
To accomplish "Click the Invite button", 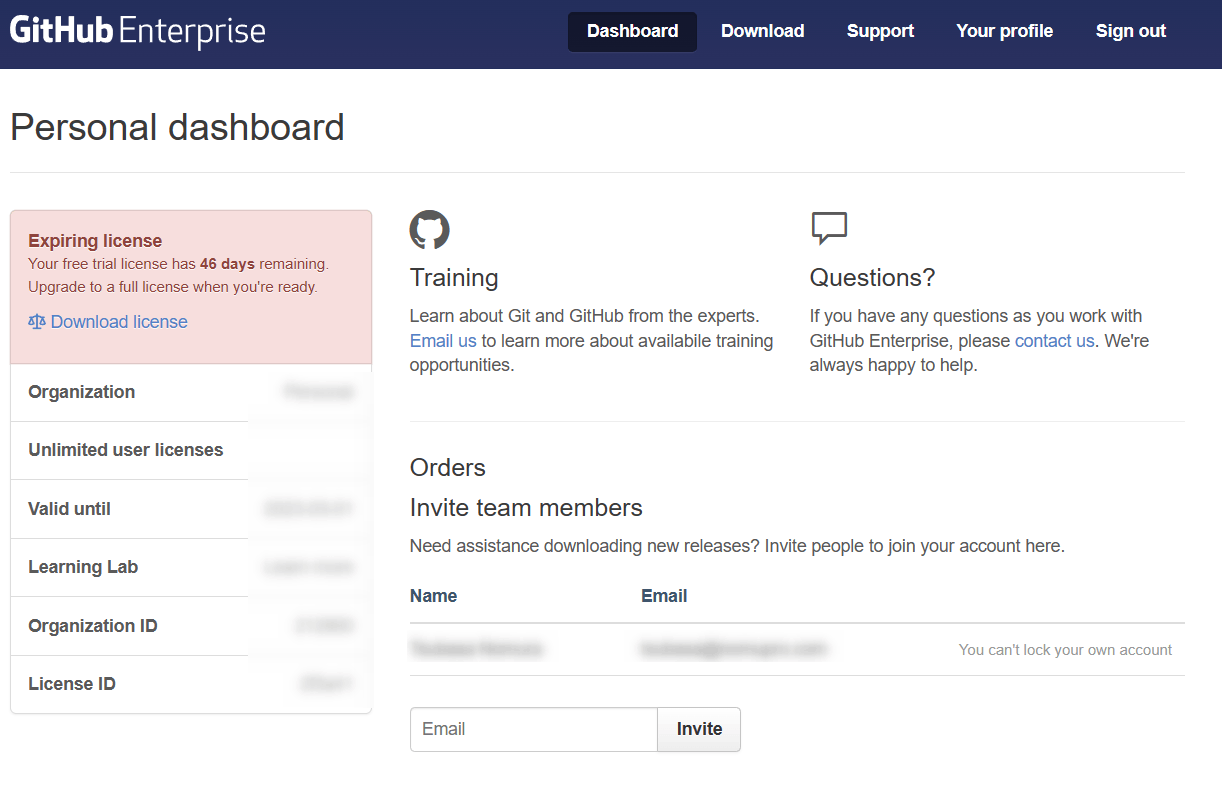I will [699, 729].
